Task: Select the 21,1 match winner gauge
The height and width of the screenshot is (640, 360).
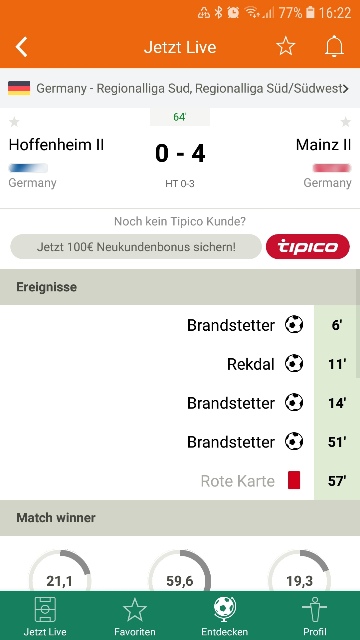Action: 60,571
